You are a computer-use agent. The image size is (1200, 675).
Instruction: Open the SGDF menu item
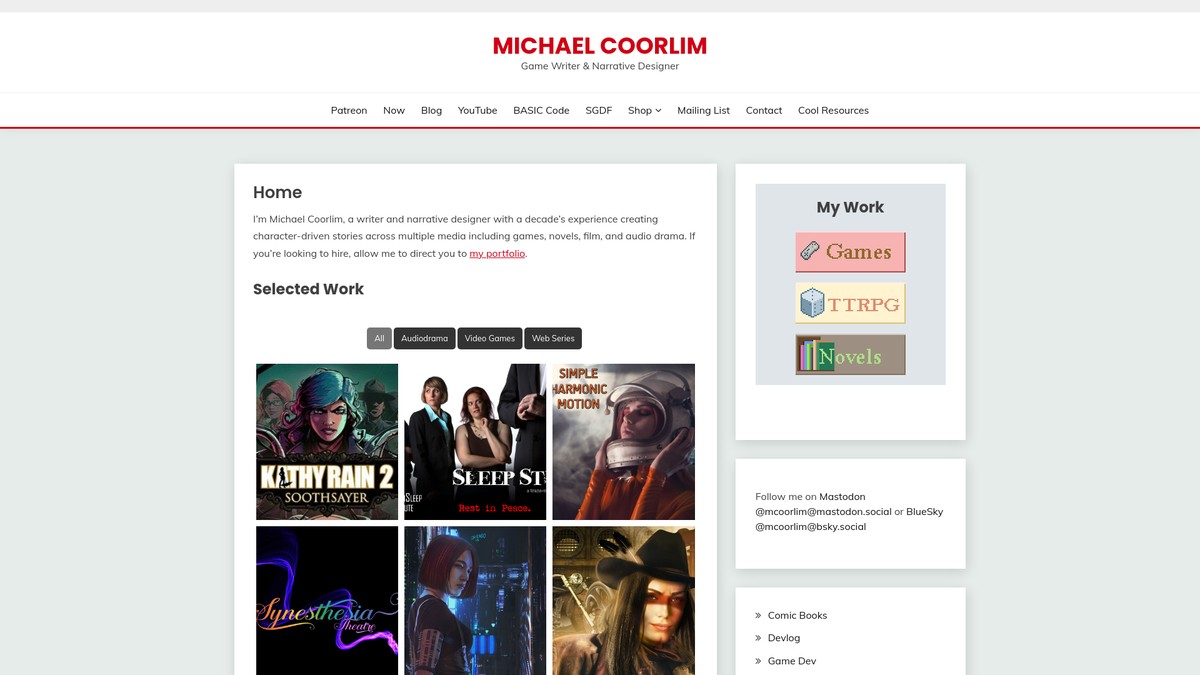[598, 111]
